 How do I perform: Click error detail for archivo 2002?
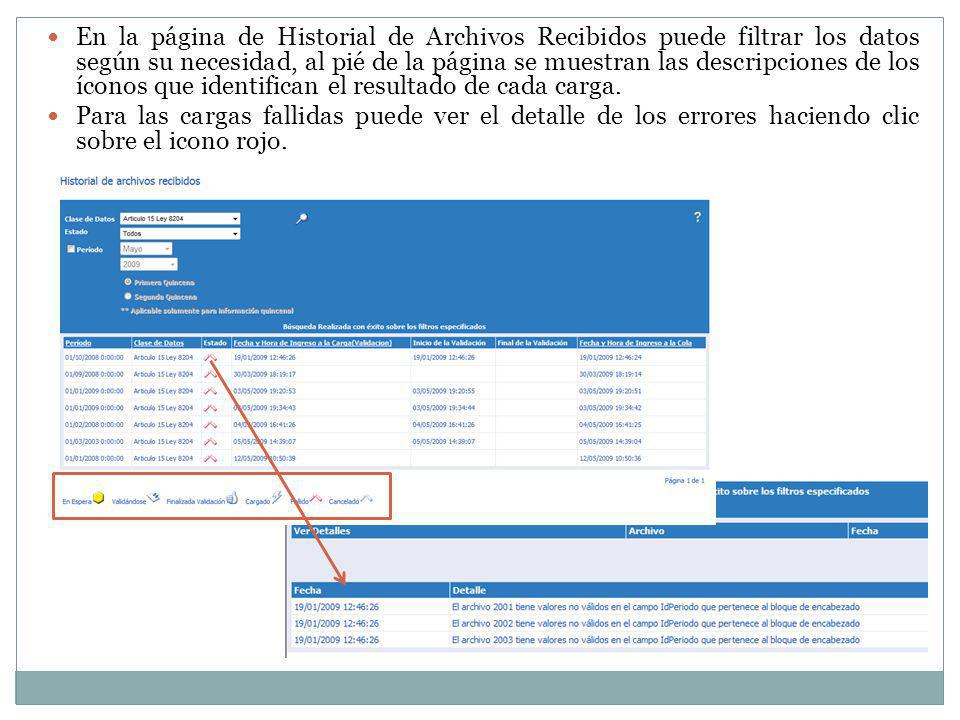[x=656, y=623]
